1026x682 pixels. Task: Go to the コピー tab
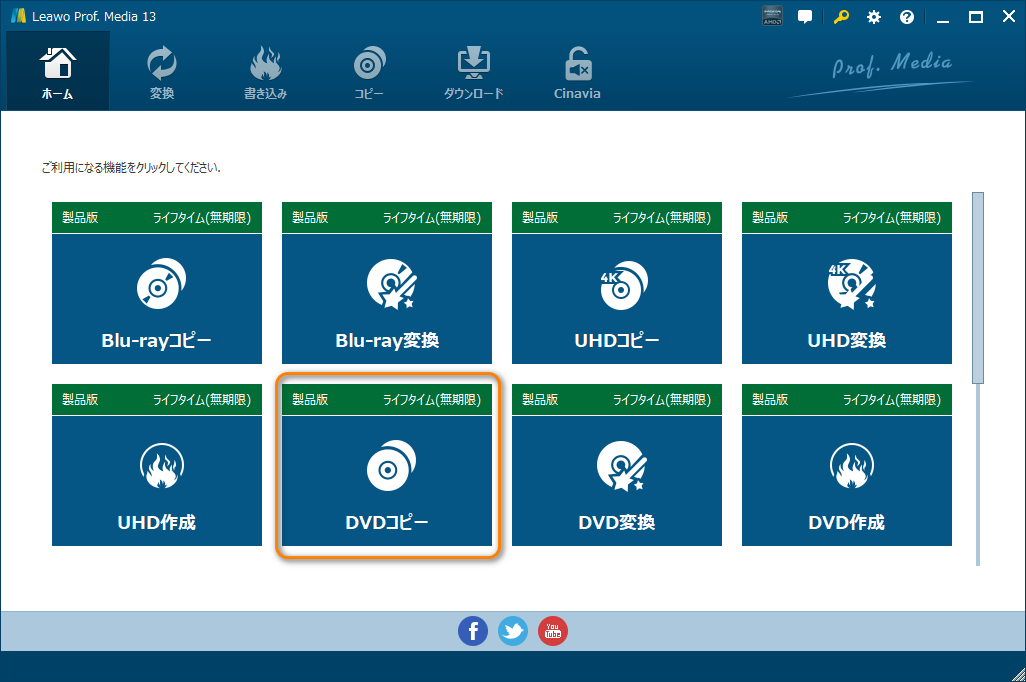(x=369, y=72)
